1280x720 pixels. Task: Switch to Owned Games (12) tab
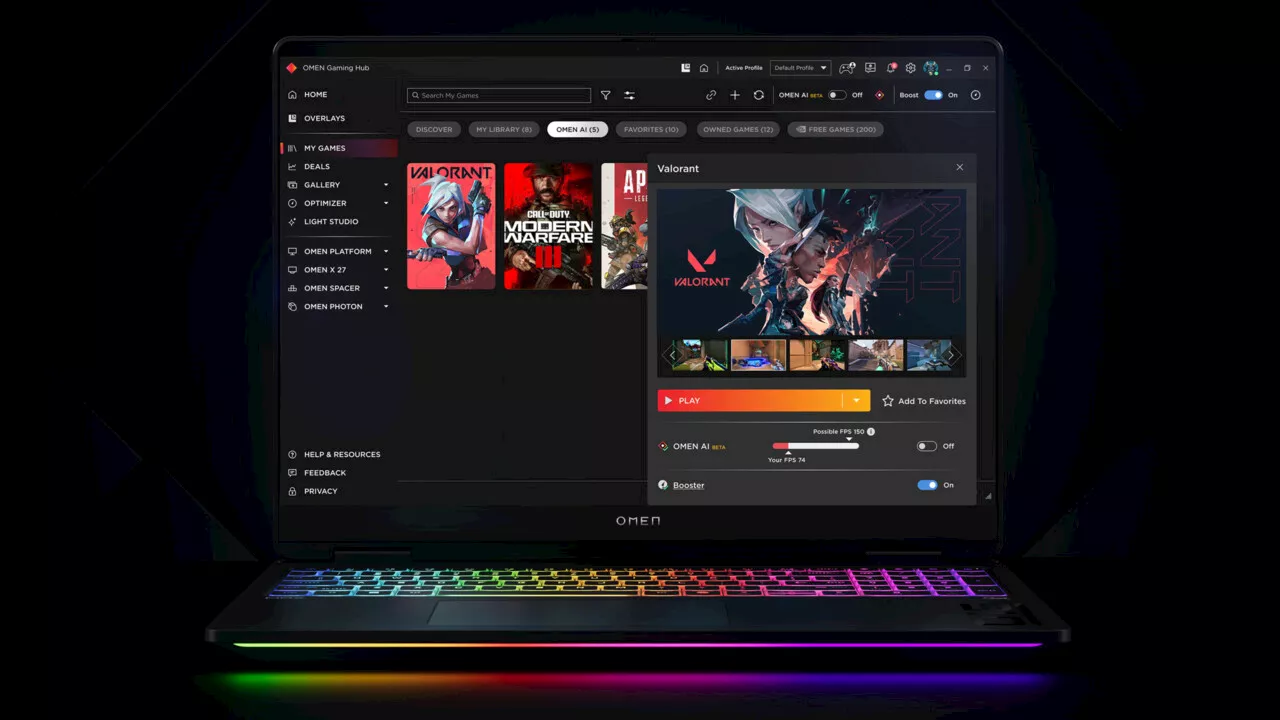click(x=737, y=129)
